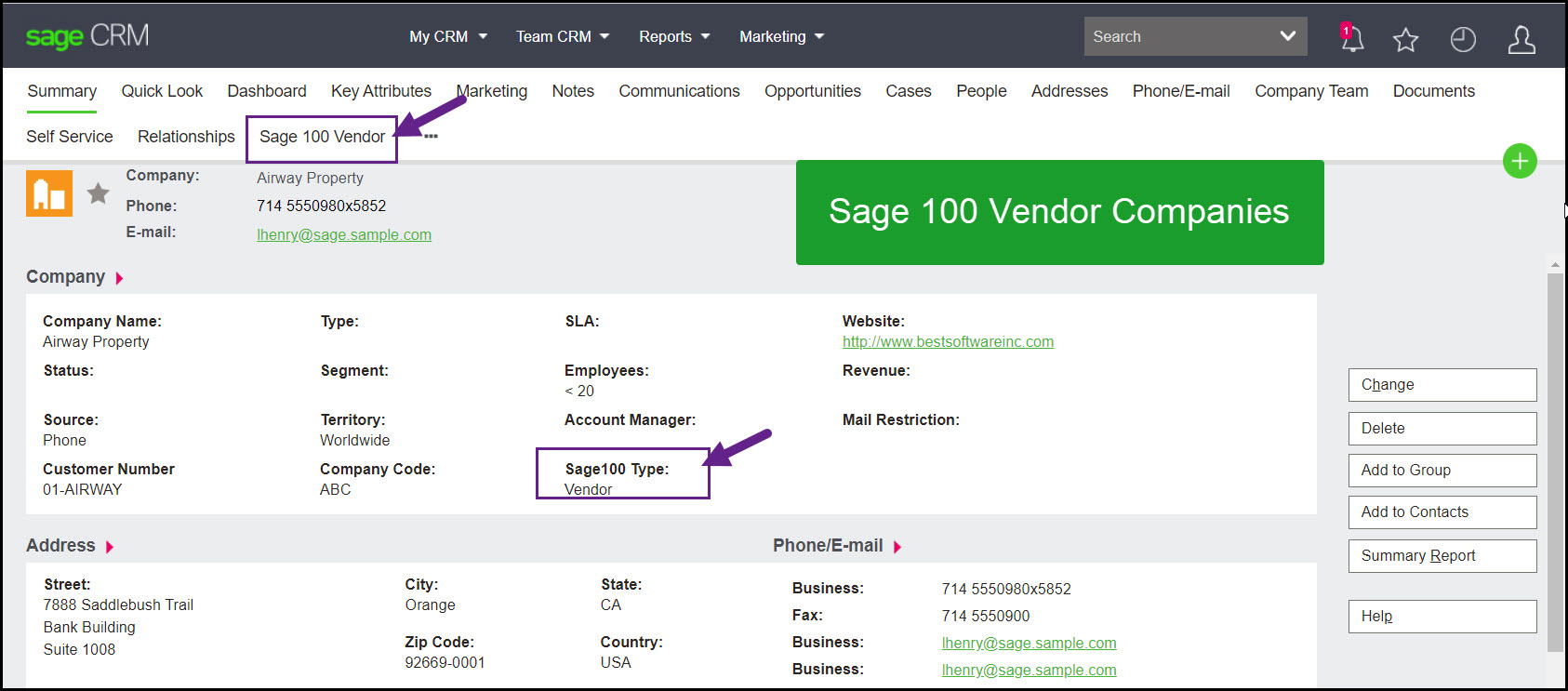Switch to the Quick Look tab
This screenshot has height=691, width=1568.
pyautogui.click(x=162, y=91)
